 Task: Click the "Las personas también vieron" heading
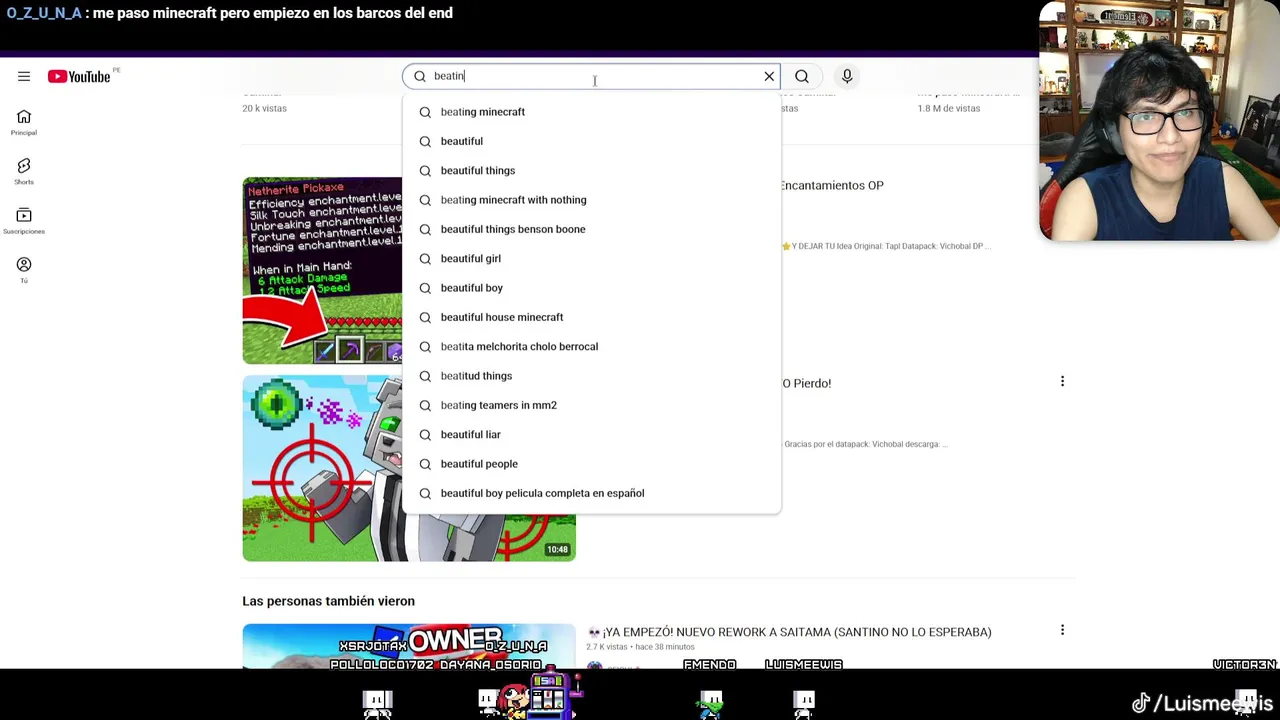coord(328,601)
